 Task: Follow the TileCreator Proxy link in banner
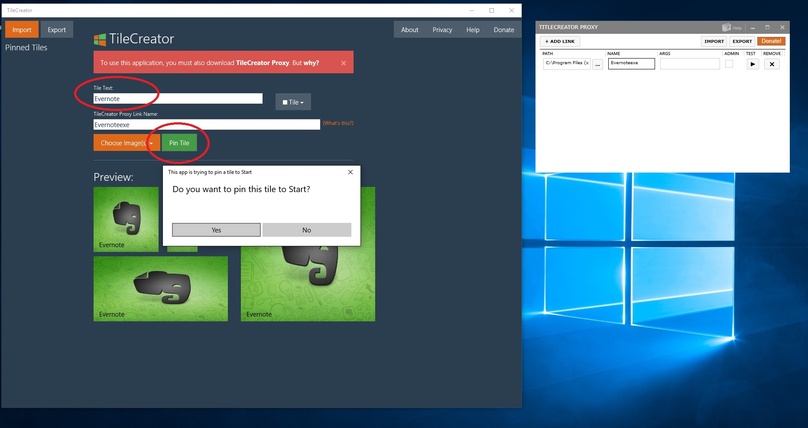[262, 63]
